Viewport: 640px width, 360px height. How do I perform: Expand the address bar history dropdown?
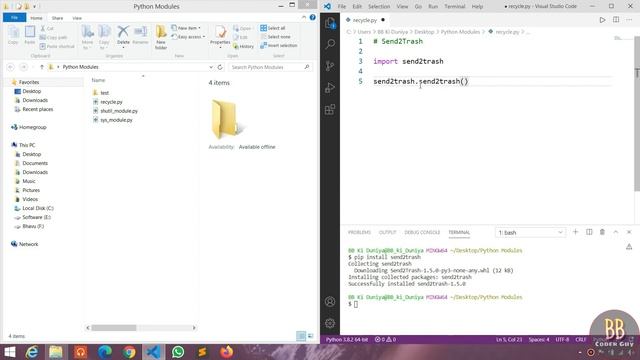[211, 67]
